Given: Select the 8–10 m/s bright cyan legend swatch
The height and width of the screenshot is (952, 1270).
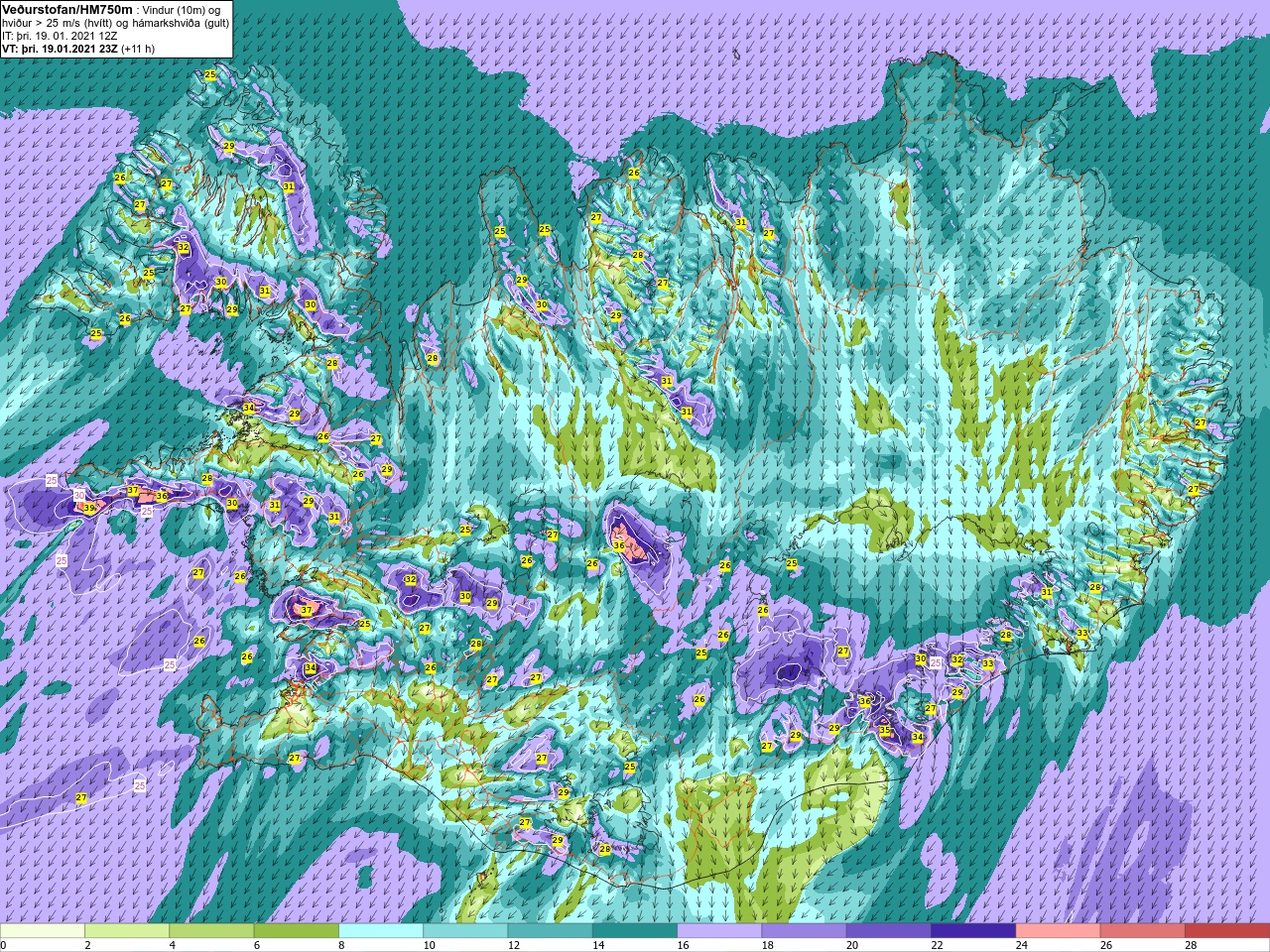Looking at the screenshot, I should pyautogui.click(x=381, y=931).
